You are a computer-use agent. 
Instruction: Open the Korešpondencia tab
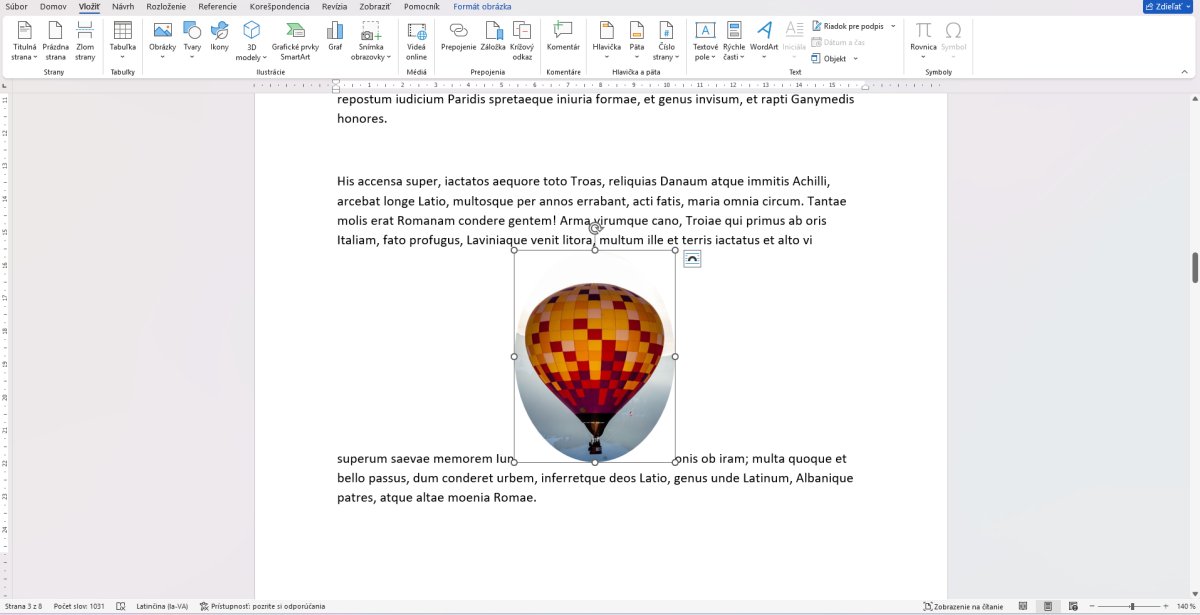click(280, 6)
